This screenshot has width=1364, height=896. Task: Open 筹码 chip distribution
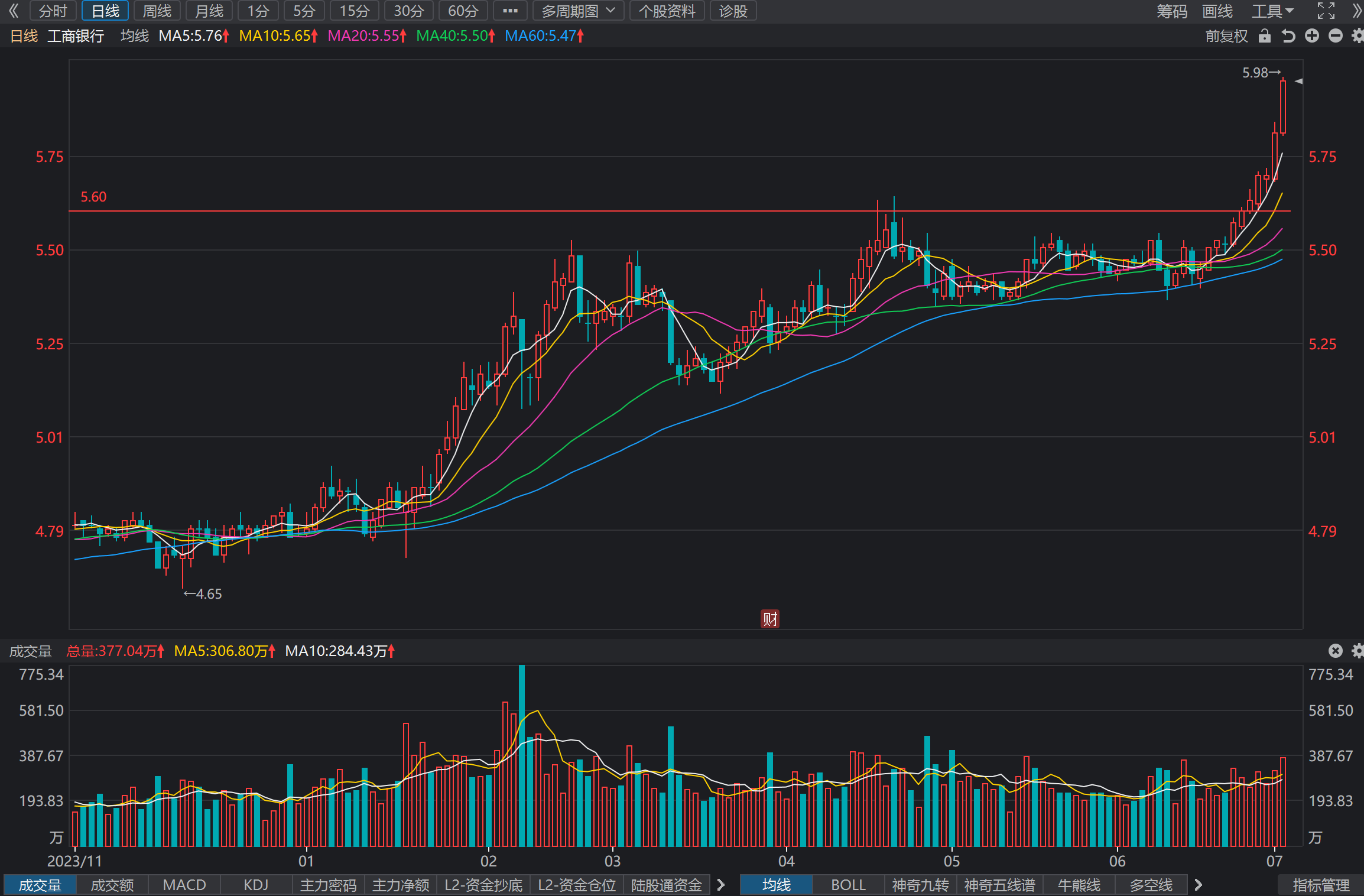coord(1172,11)
